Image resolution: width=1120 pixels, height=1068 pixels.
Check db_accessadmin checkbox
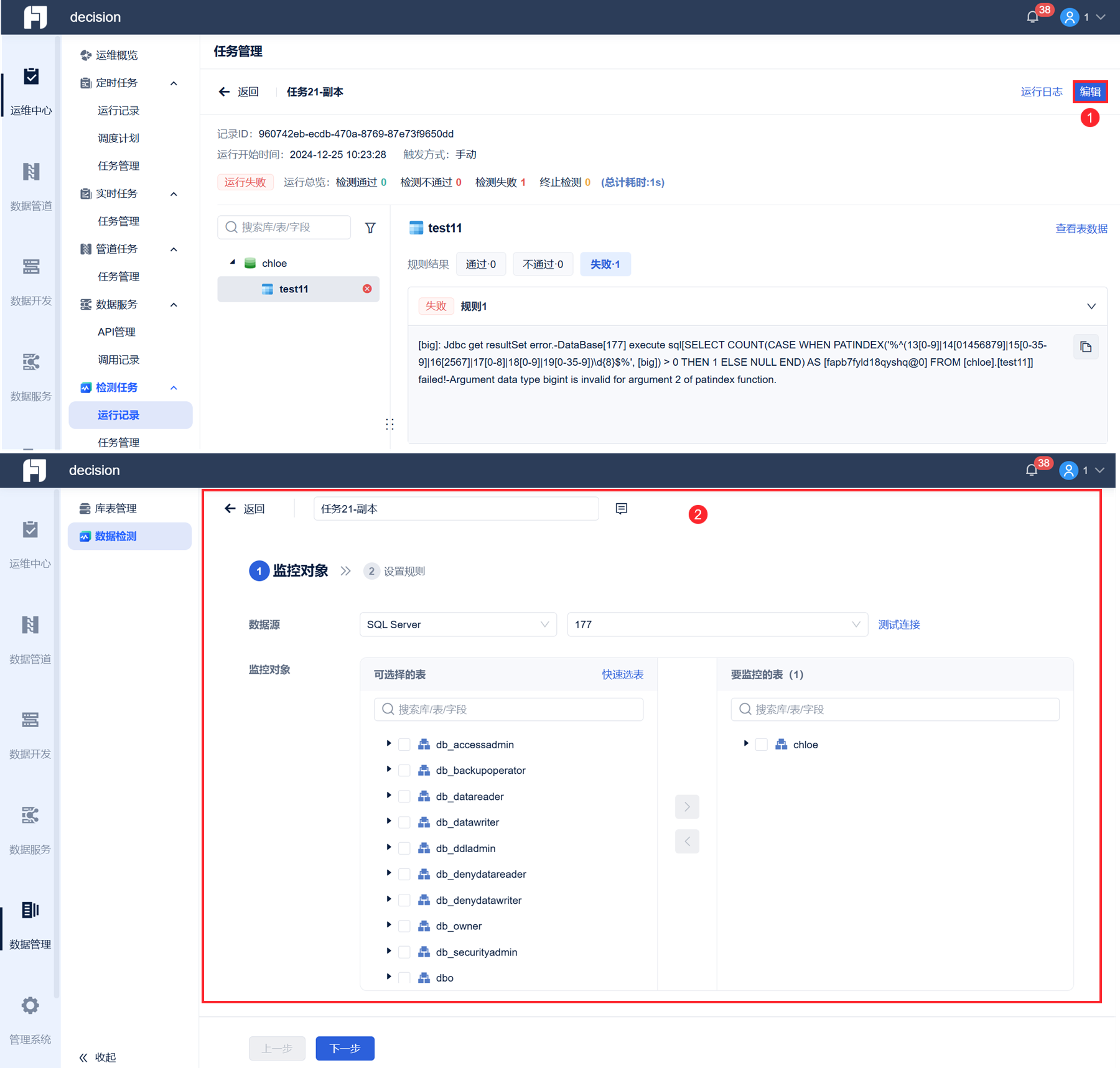[x=404, y=745]
